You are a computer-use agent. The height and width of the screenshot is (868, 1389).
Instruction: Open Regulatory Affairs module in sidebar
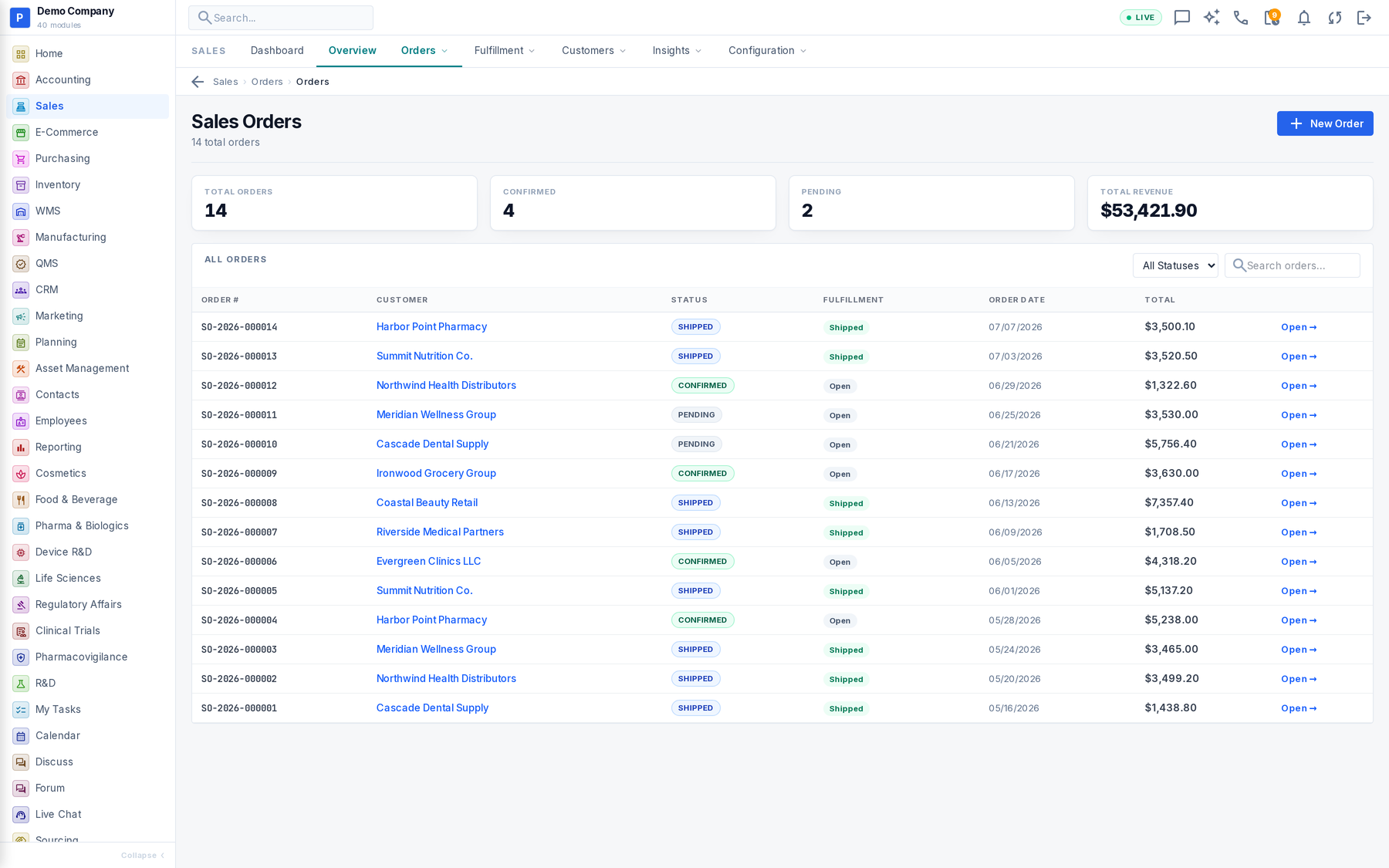point(87,604)
